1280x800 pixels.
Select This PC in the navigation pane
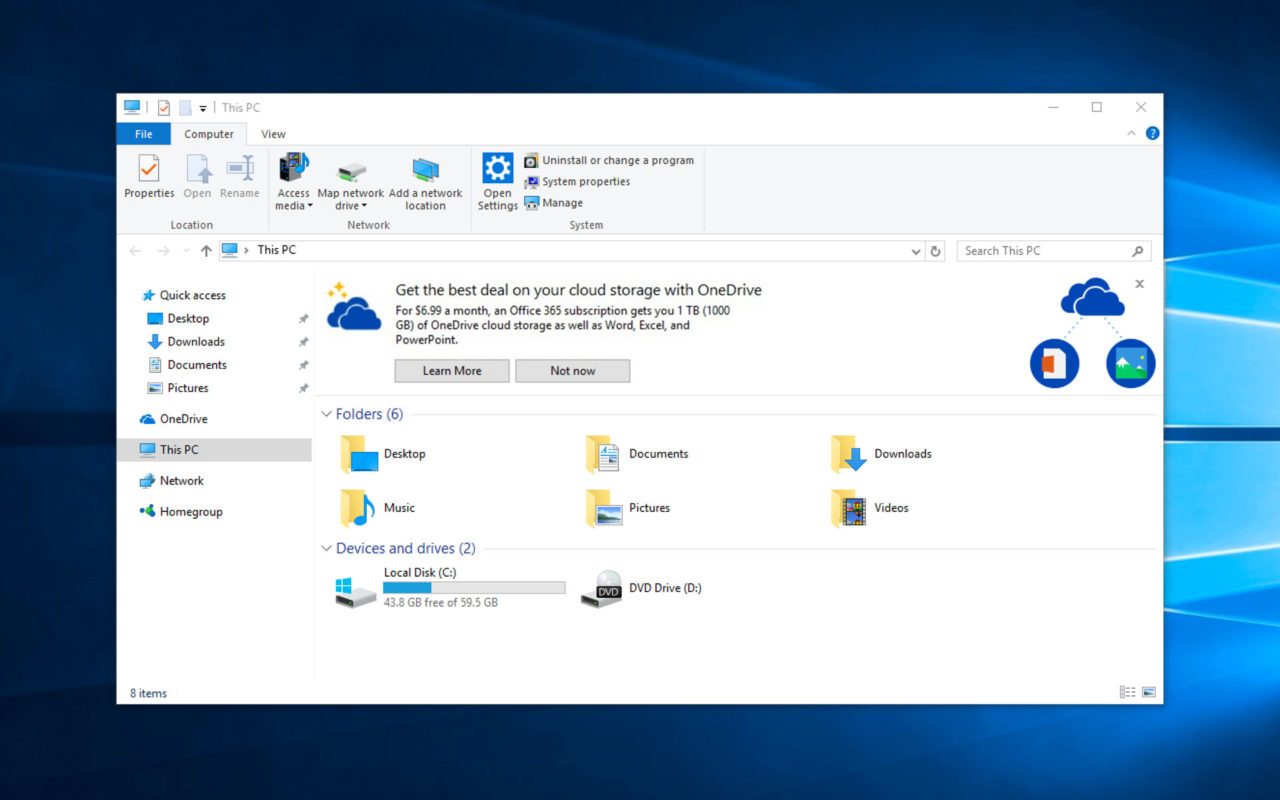(x=214, y=450)
